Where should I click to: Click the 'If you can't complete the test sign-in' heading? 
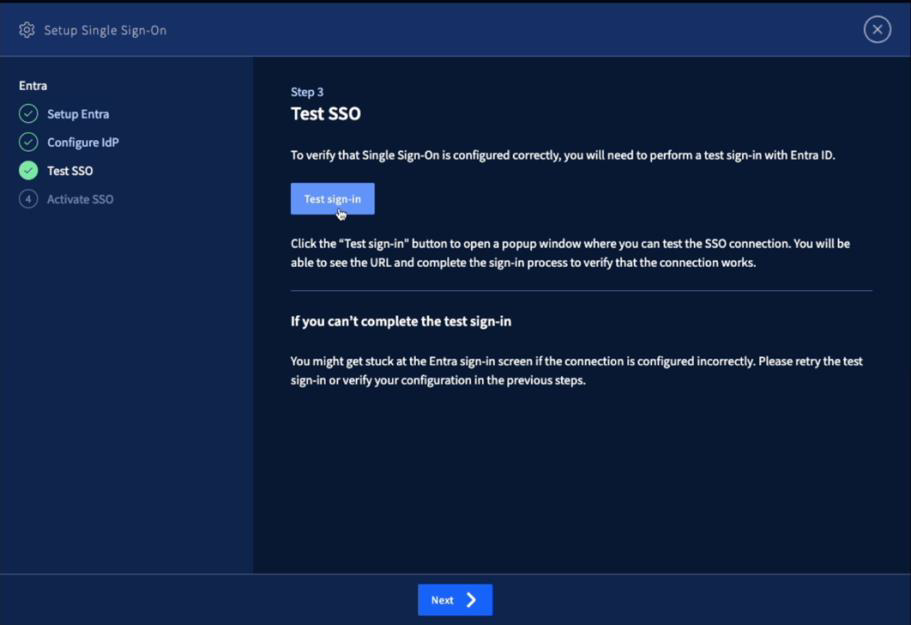click(401, 321)
